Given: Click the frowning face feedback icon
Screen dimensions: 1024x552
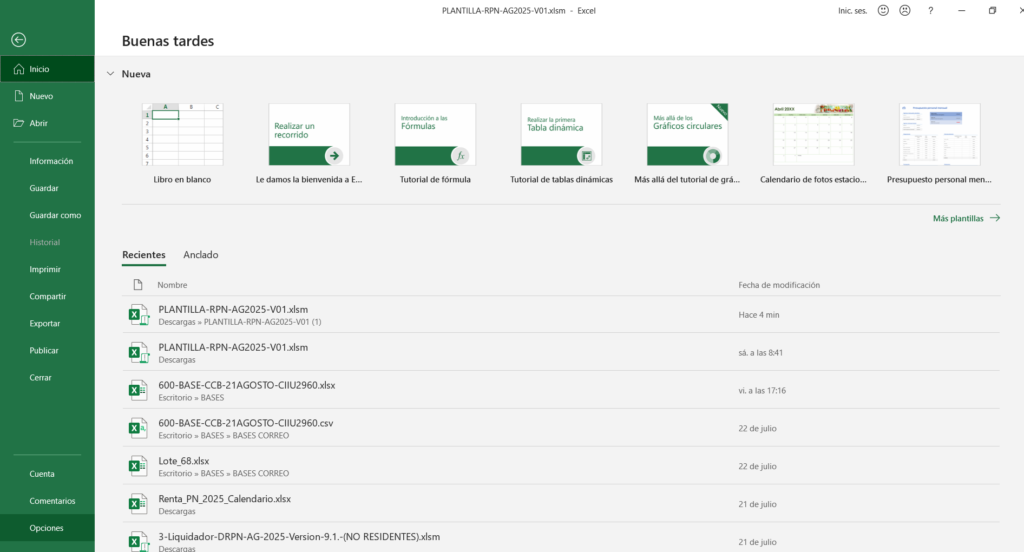Looking at the screenshot, I should click(904, 10).
